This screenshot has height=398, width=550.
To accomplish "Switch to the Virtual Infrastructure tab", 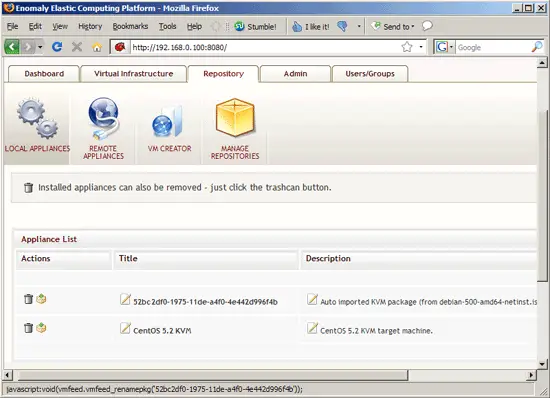I will click(x=133, y=74).
